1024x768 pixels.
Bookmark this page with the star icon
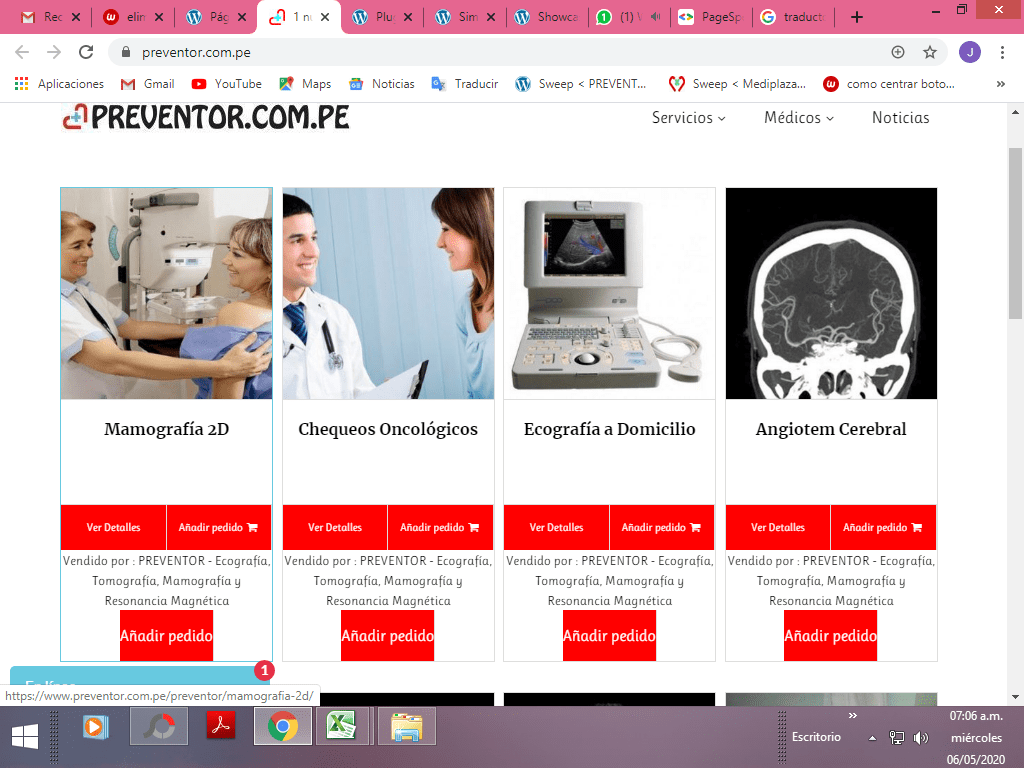(929, 52)
